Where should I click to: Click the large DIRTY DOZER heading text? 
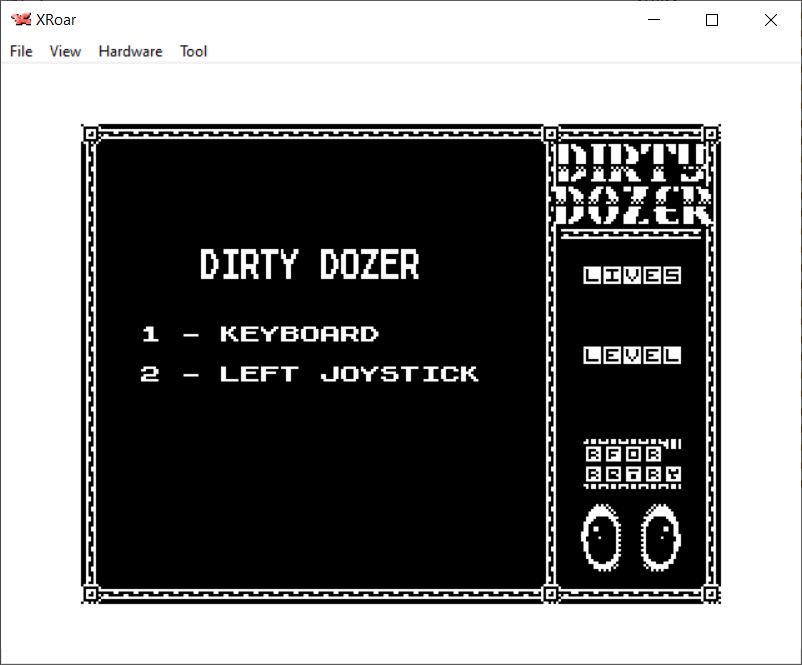pyautogui.click(x=309, y=265)
